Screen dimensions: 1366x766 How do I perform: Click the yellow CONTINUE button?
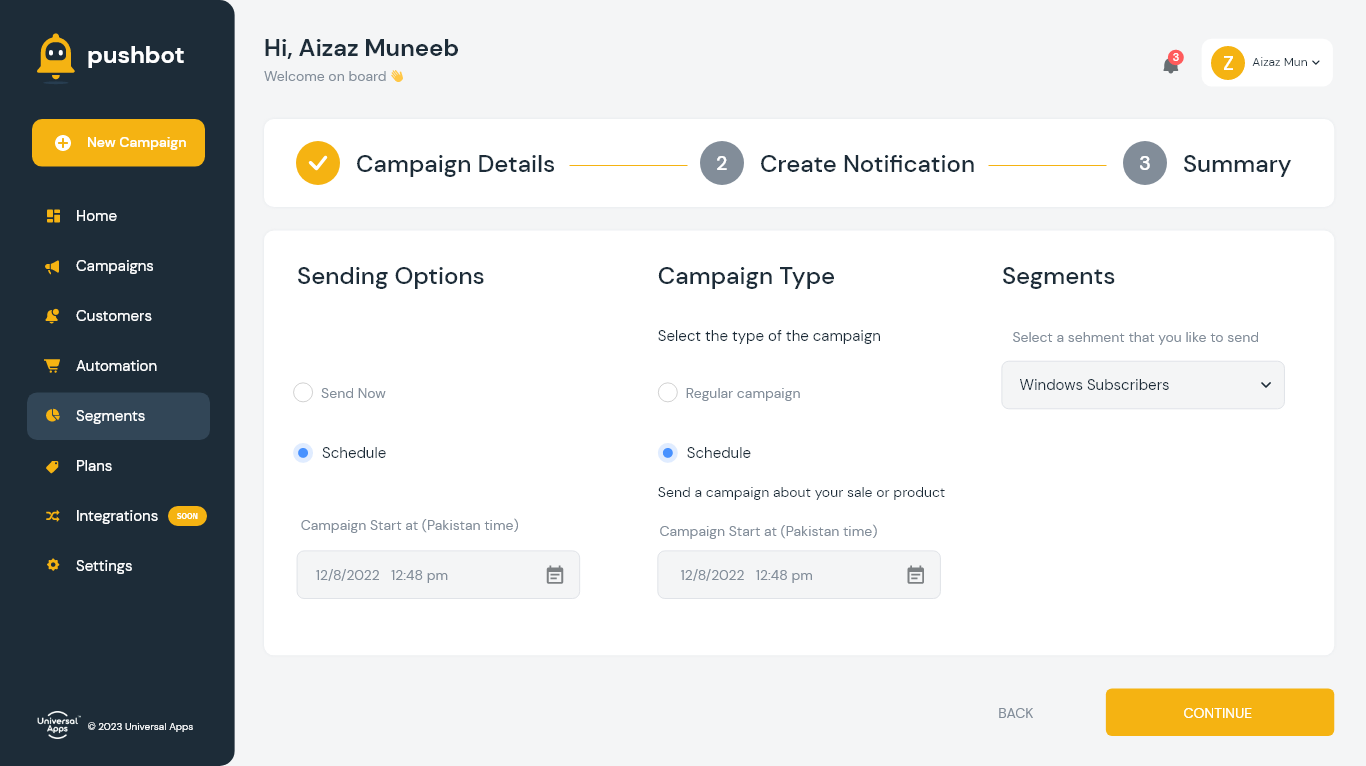click(1220, 712)
